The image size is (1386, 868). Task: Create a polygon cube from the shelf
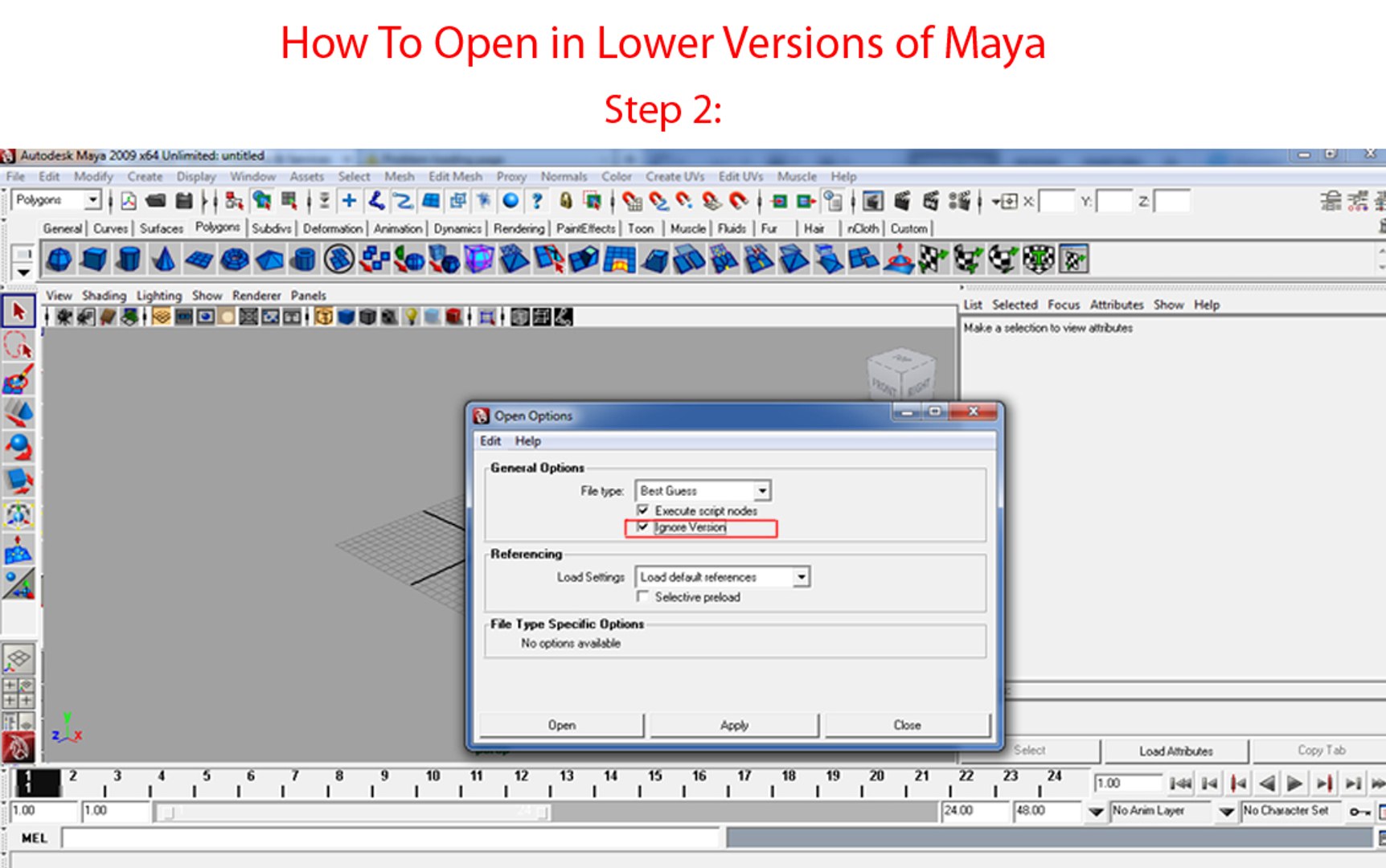95,260
